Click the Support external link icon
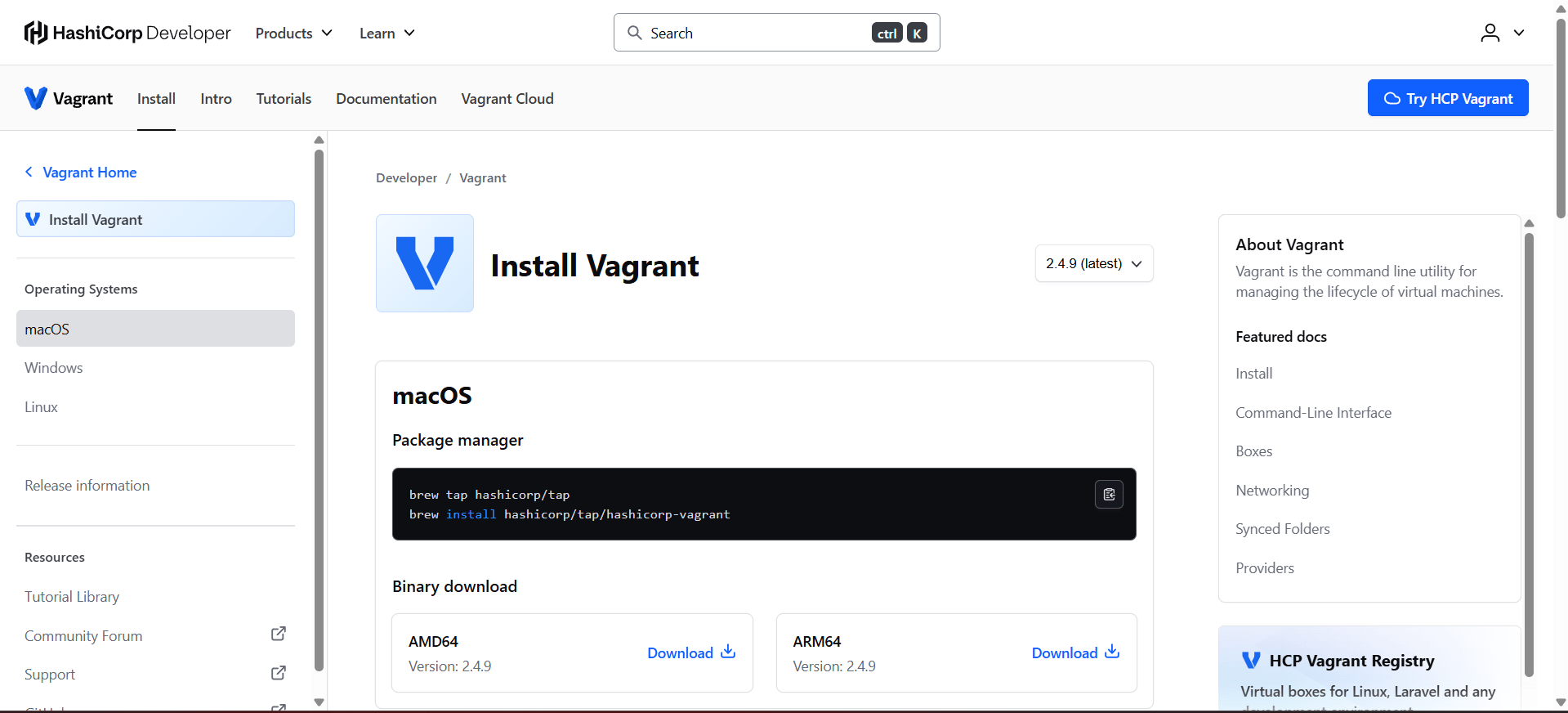 (279, 673)
